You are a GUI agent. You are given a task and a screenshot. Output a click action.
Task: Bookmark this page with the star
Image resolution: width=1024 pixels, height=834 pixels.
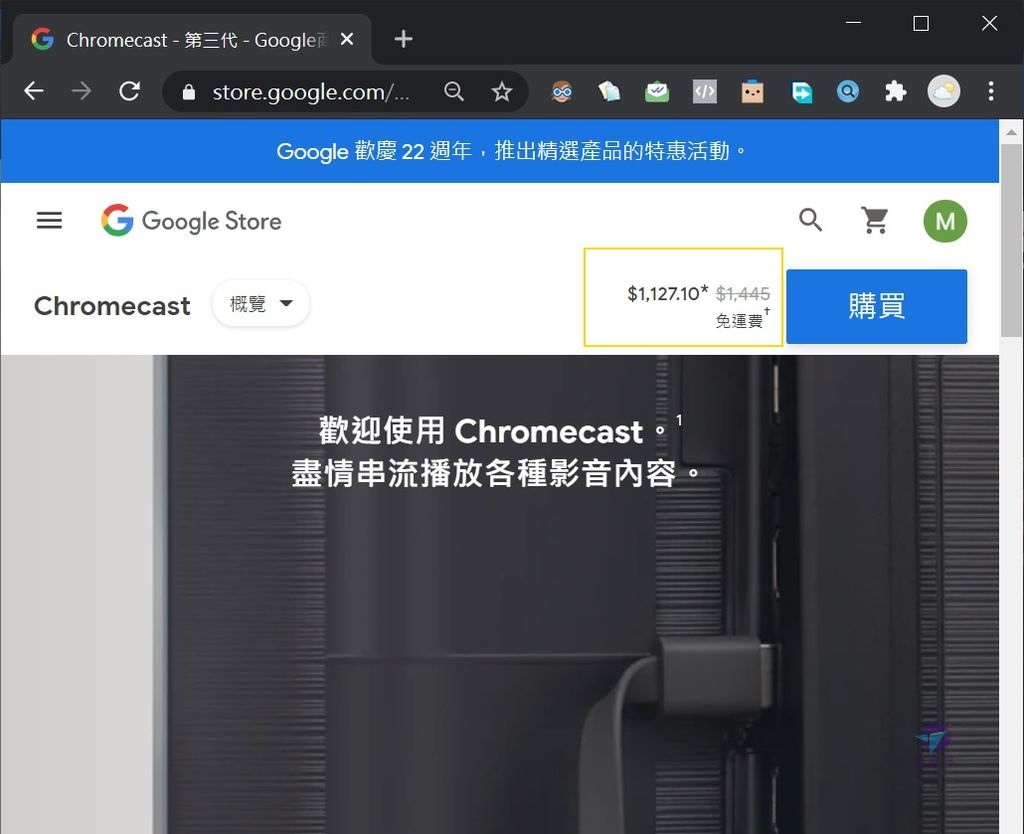tap(502, 91)
